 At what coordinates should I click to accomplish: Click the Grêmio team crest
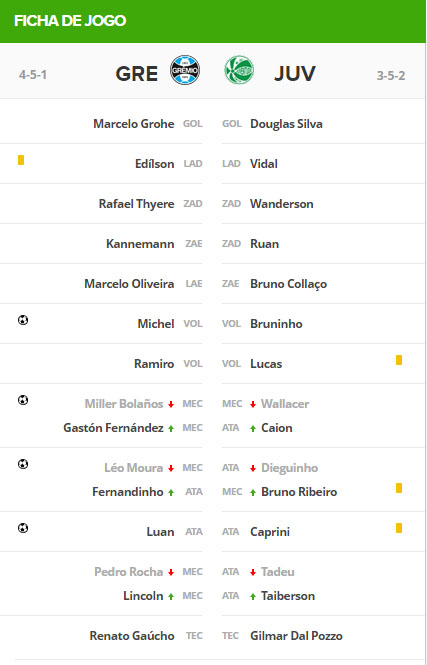[185, 70]
